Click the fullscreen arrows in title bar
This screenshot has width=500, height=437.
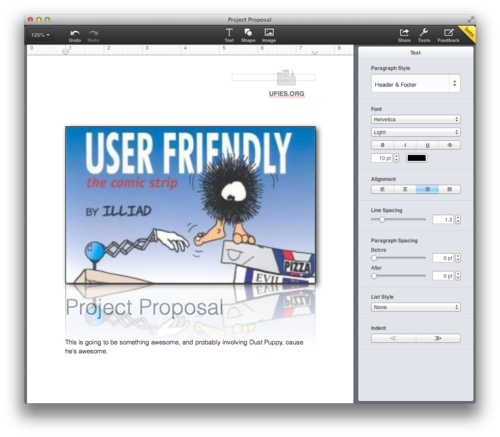tap(470, 20)
